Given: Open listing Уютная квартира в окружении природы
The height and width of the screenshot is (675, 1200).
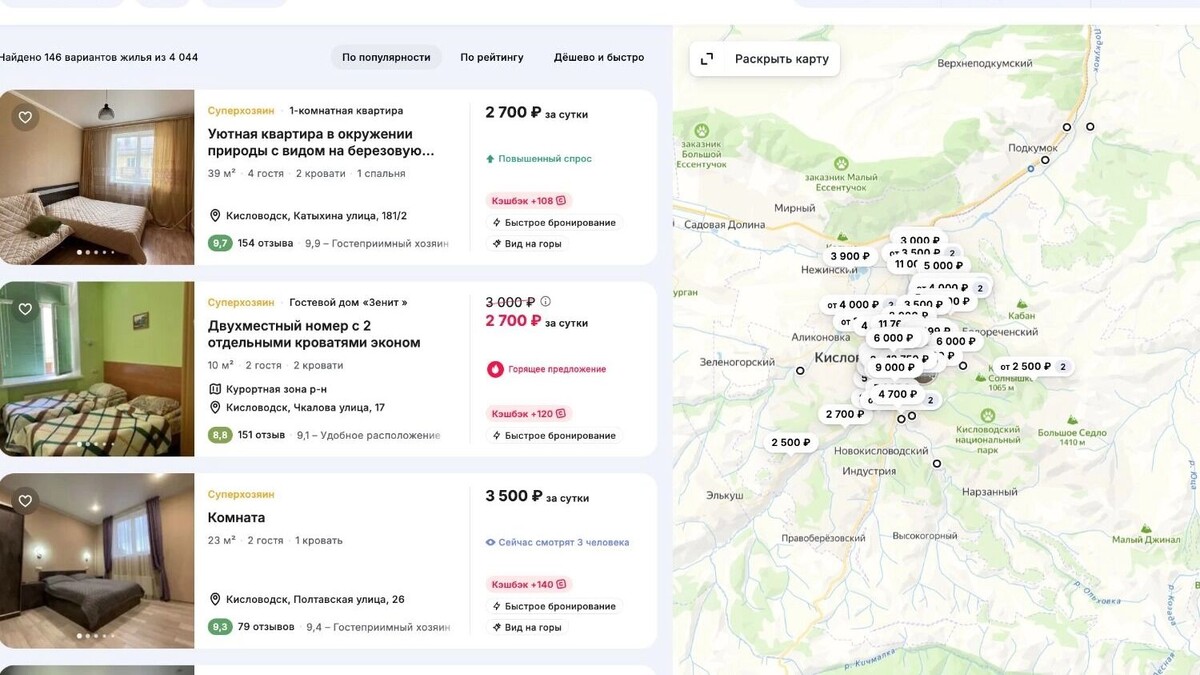Looking at the screenshot, I should click(x=322, y=142).
